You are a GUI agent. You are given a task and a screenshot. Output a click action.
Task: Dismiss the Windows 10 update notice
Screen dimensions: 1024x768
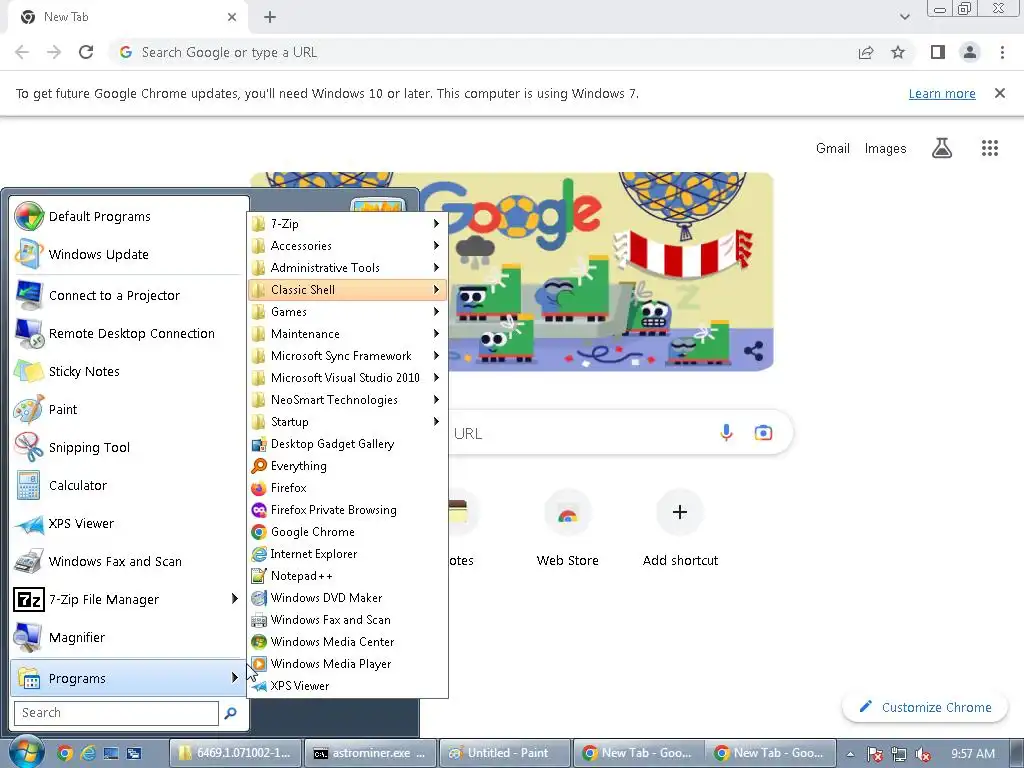(999, 93)
